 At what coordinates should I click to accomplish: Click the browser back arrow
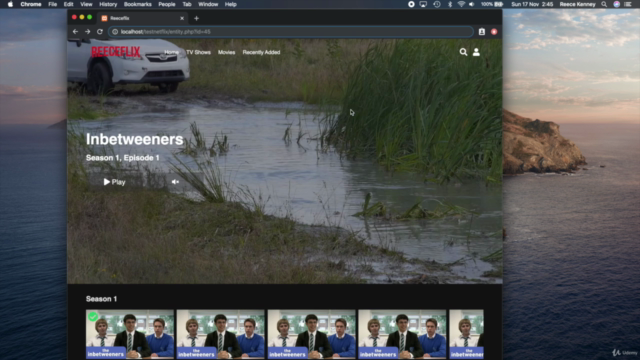pyautogui.click(x=76, y=31)
